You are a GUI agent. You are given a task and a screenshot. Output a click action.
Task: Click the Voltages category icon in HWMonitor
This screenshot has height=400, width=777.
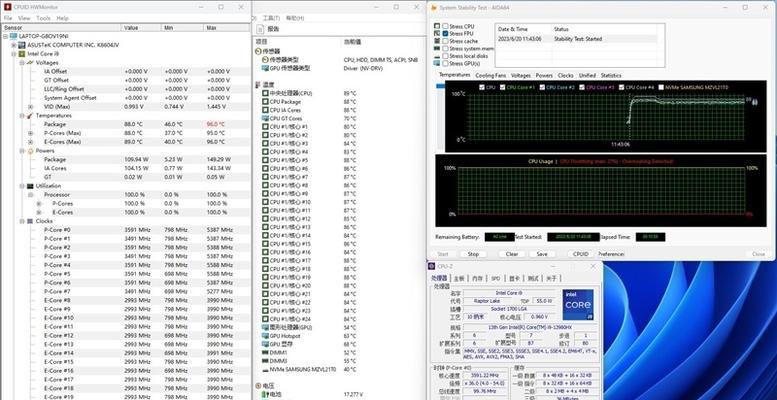(30, 63)
